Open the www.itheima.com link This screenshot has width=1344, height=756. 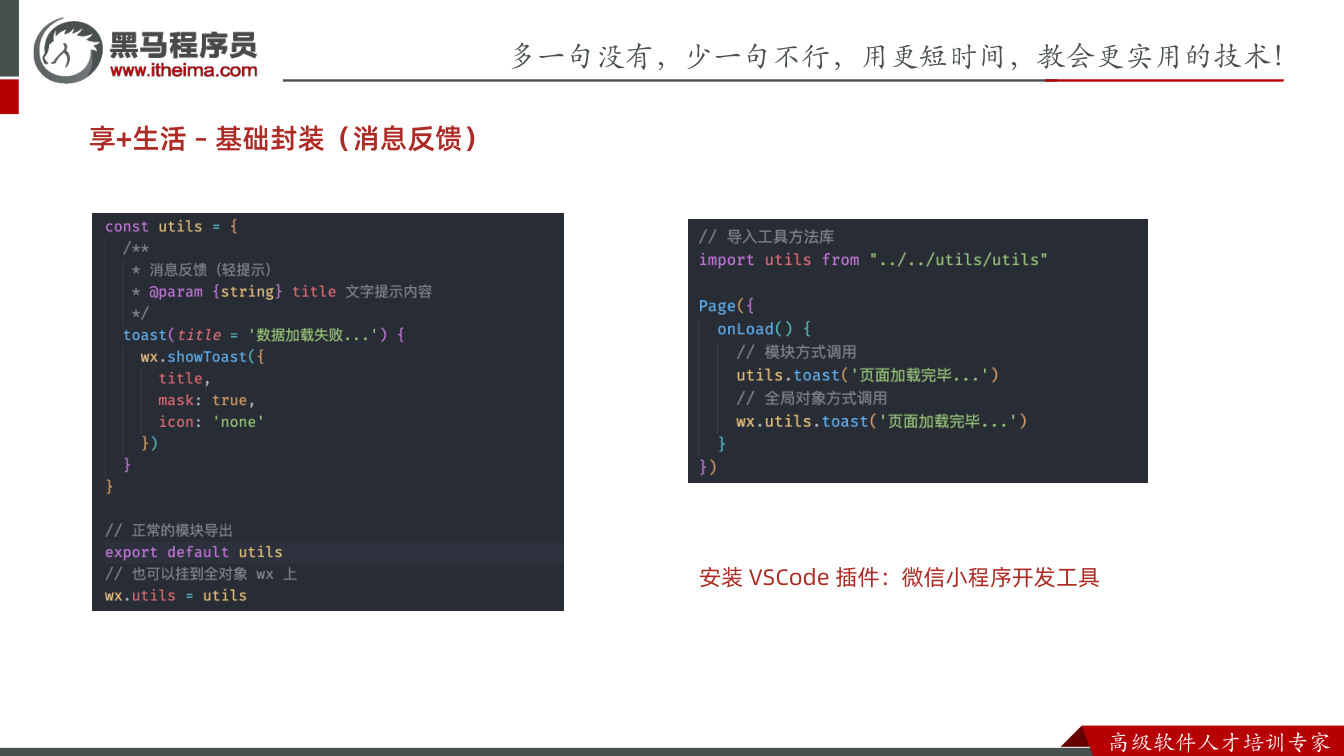click(183, 70)
